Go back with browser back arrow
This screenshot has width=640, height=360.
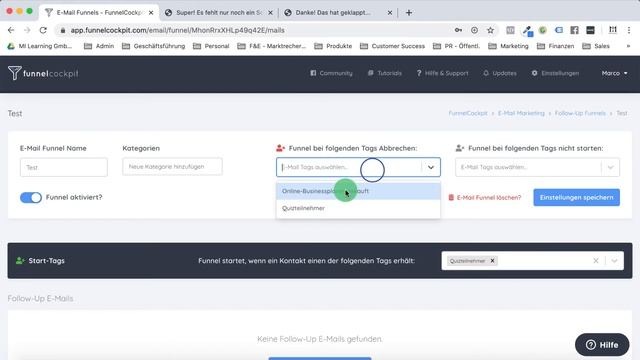pyautogui.click(x=11, y=30)
